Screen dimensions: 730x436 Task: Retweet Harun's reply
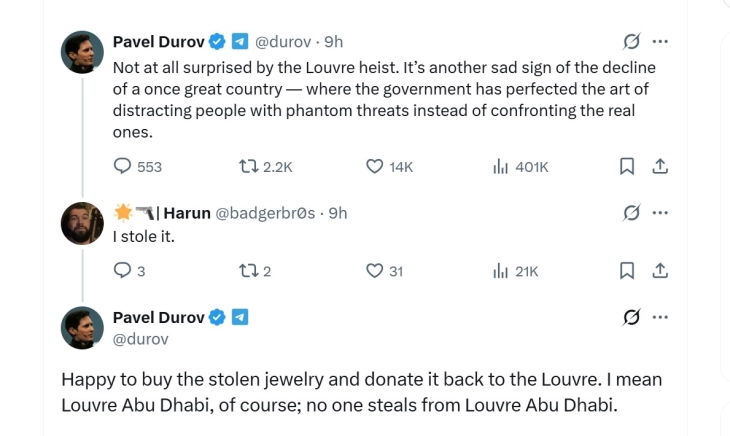(x=249, y=270)
